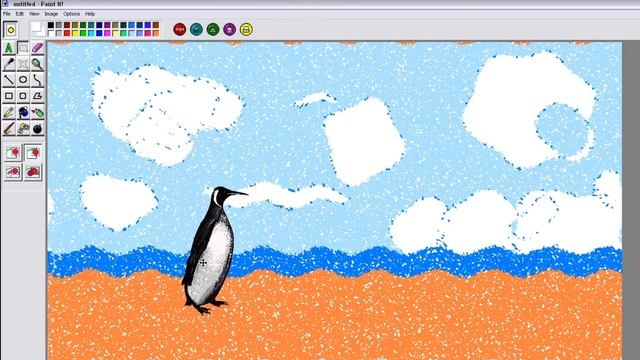Click the foreground/background color indicator box
This screenshot has height=360, width=640.
[38, 29]
